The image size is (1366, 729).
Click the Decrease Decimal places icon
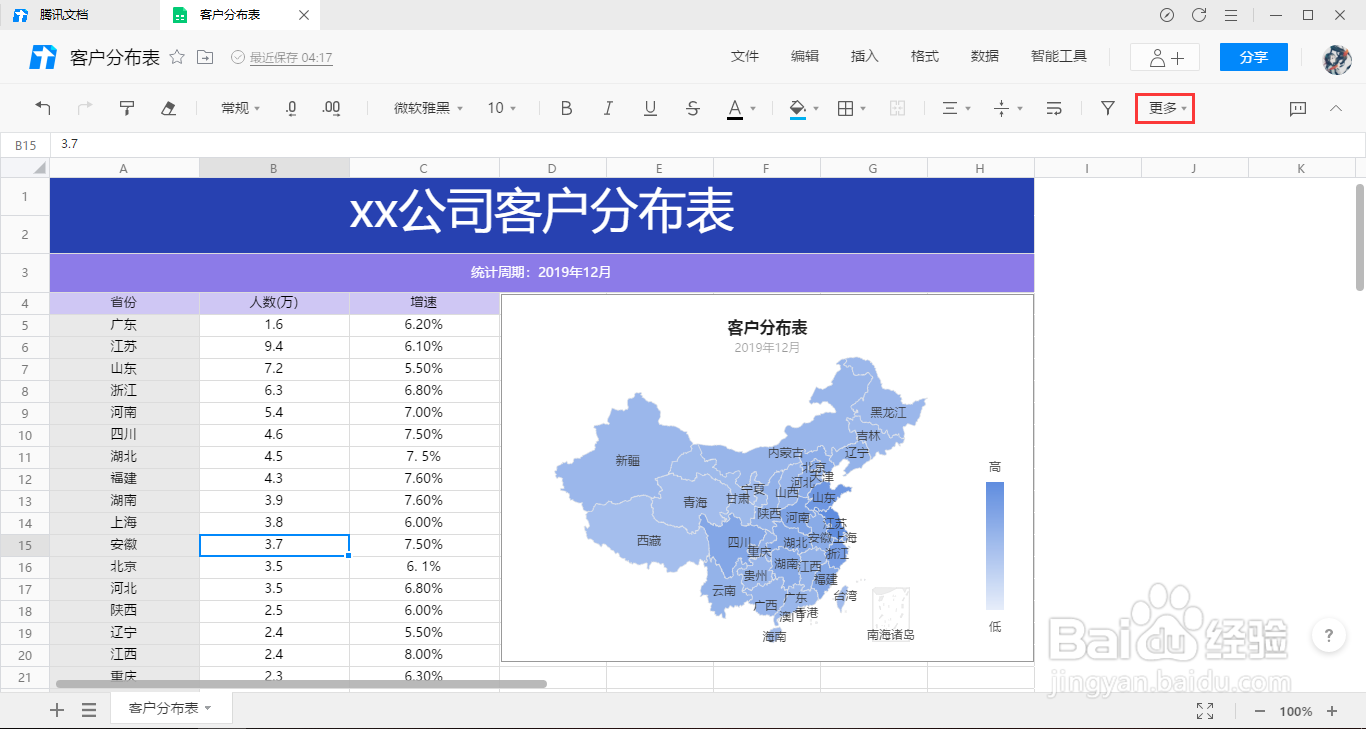[290, 108]
